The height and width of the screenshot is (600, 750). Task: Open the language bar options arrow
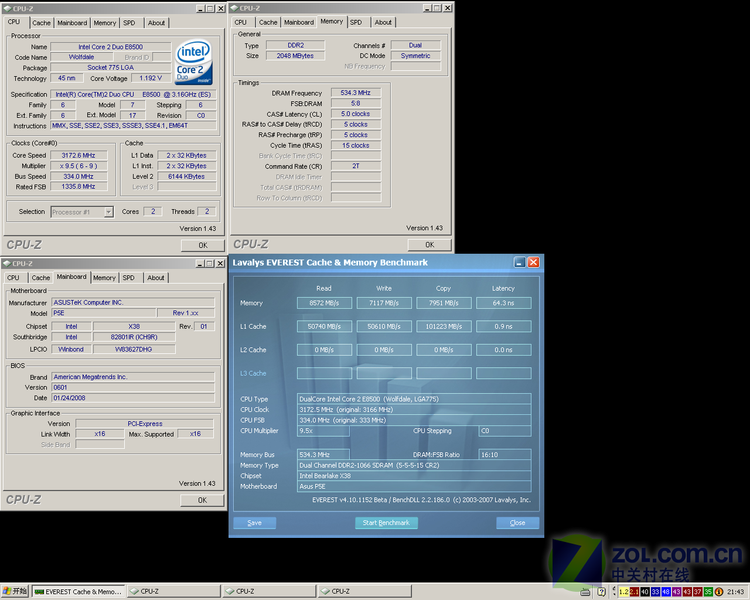pos(614,592)
